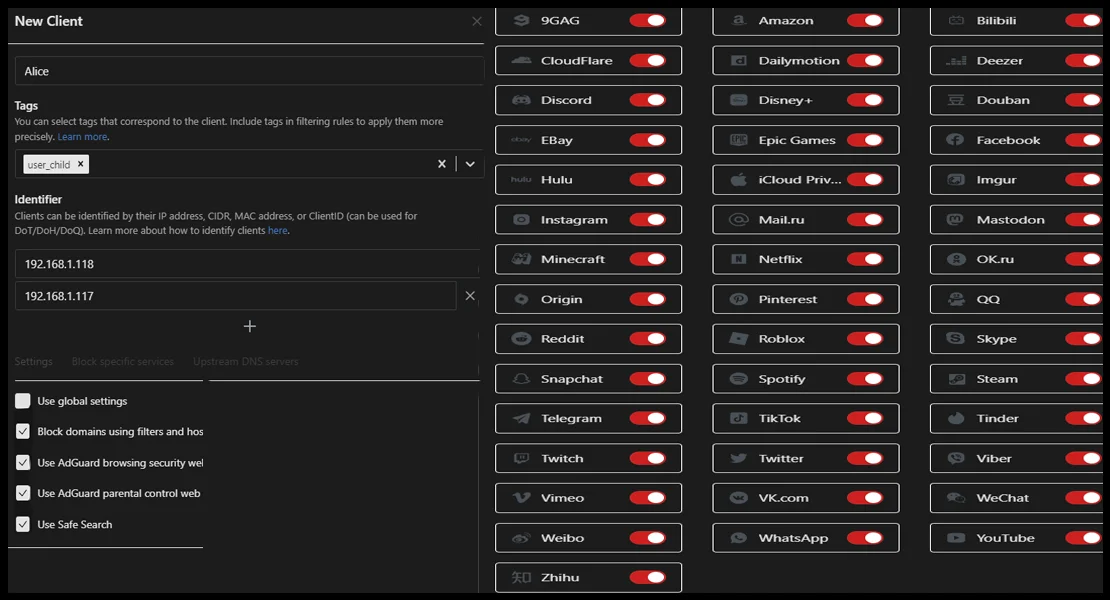Click the TikTok note icon
Image resolution: width=1110 pixels, height=600 pixels.
(x=739, y=418)
